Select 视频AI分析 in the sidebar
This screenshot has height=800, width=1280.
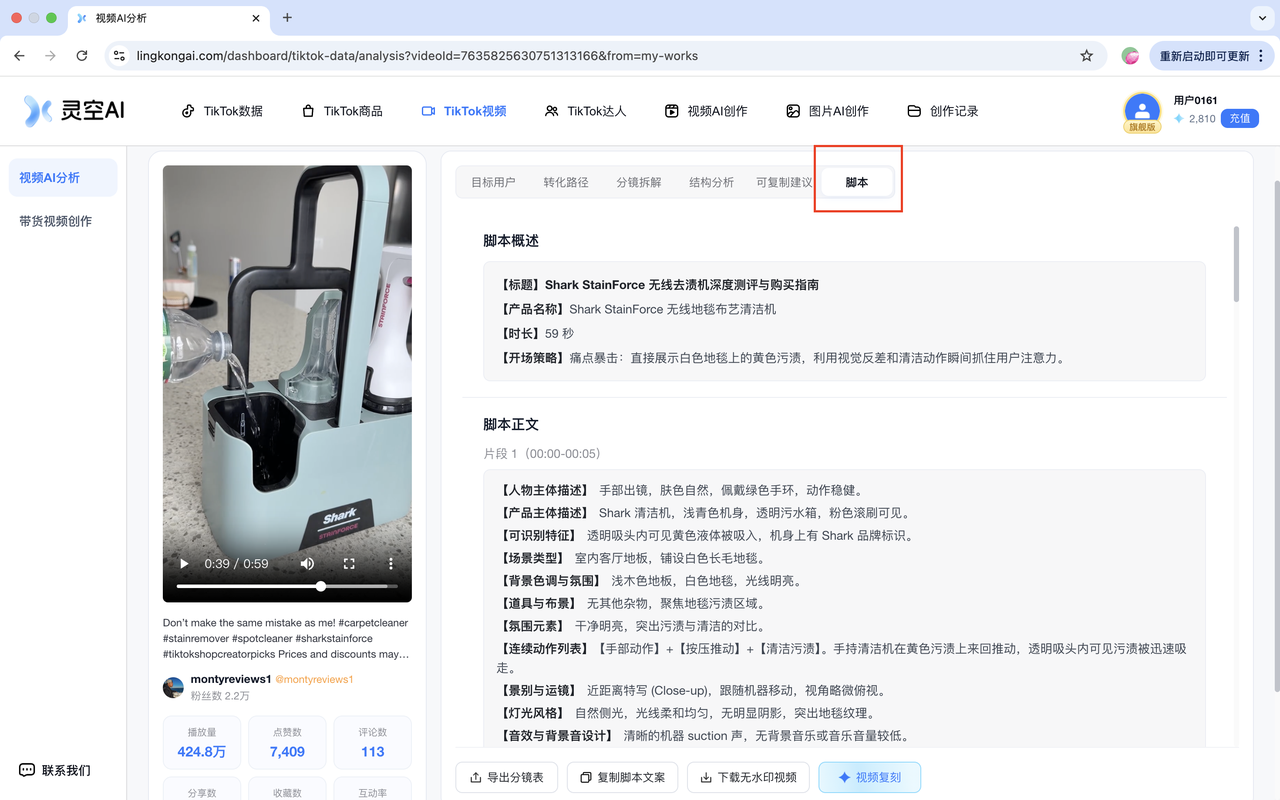click(63, 178)
